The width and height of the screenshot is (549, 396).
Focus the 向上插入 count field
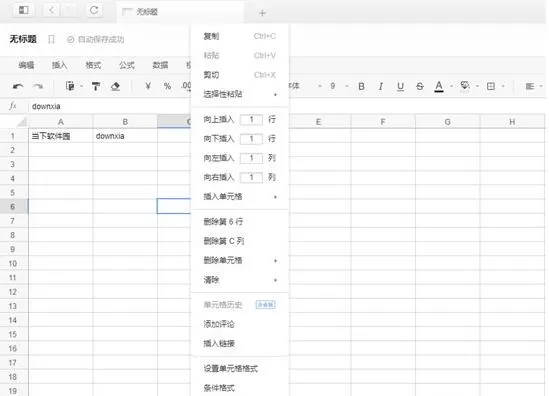pos(251,120)
